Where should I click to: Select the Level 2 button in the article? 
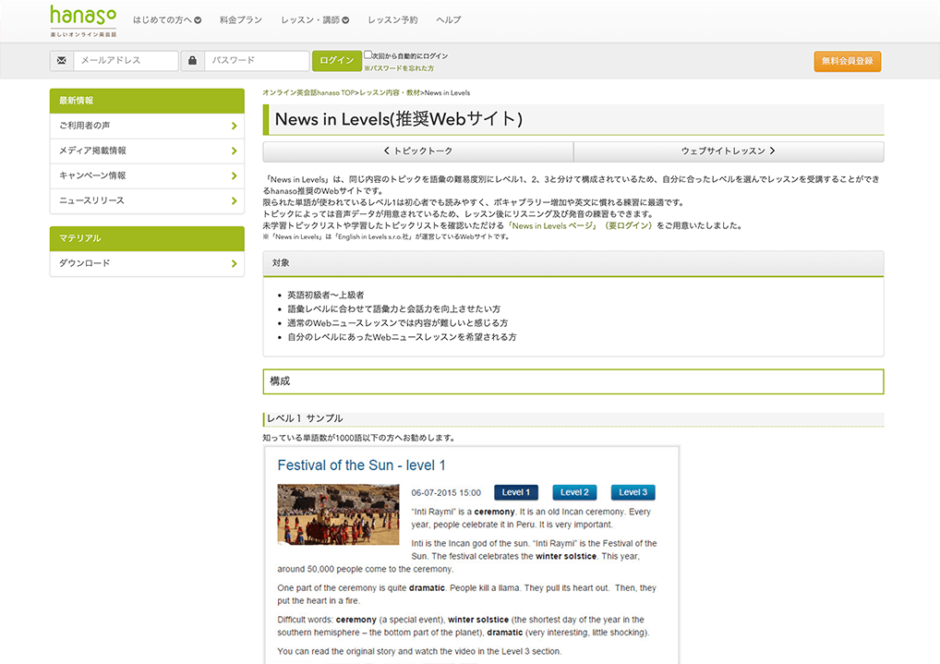pyautogui.click(x=574, y=492)
